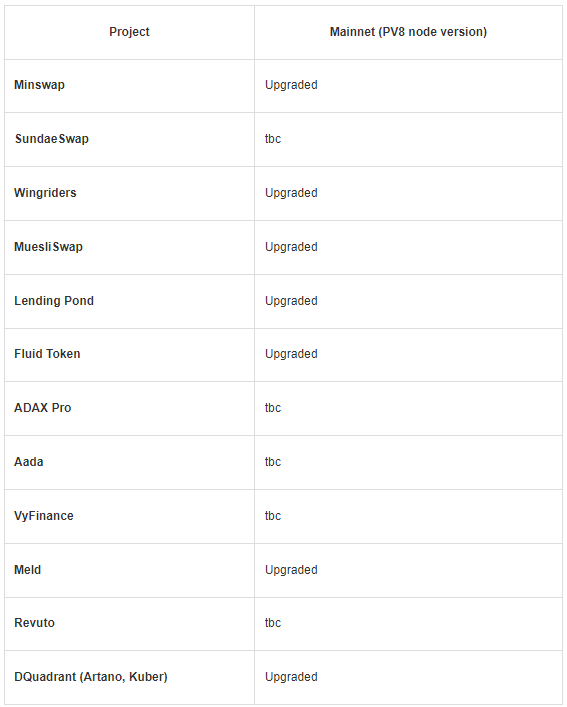Viewport: 567px width, 707px height.
Task: Select the Aada row label
Action: [x=28, y=462]
